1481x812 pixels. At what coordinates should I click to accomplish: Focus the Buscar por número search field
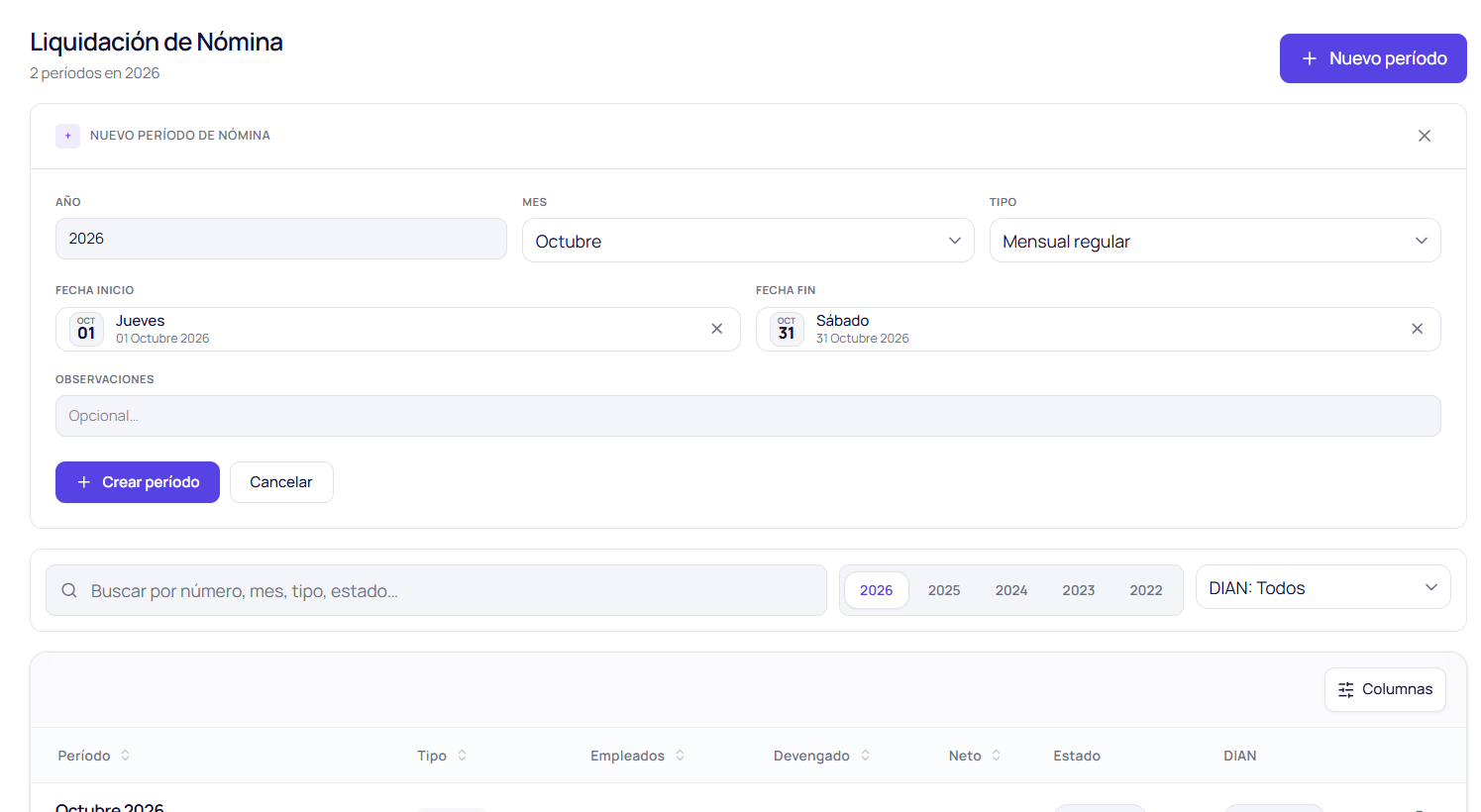click(x=436, y=590)
